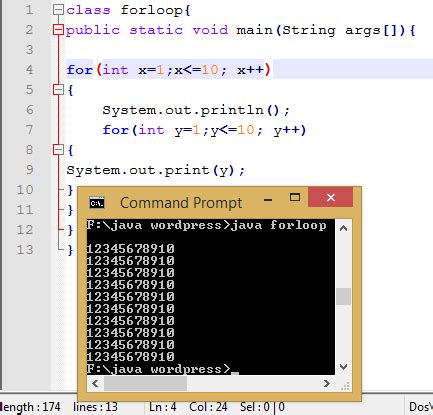Click the inner 'for(int y=1' loop line

click(x=204, y=130)
